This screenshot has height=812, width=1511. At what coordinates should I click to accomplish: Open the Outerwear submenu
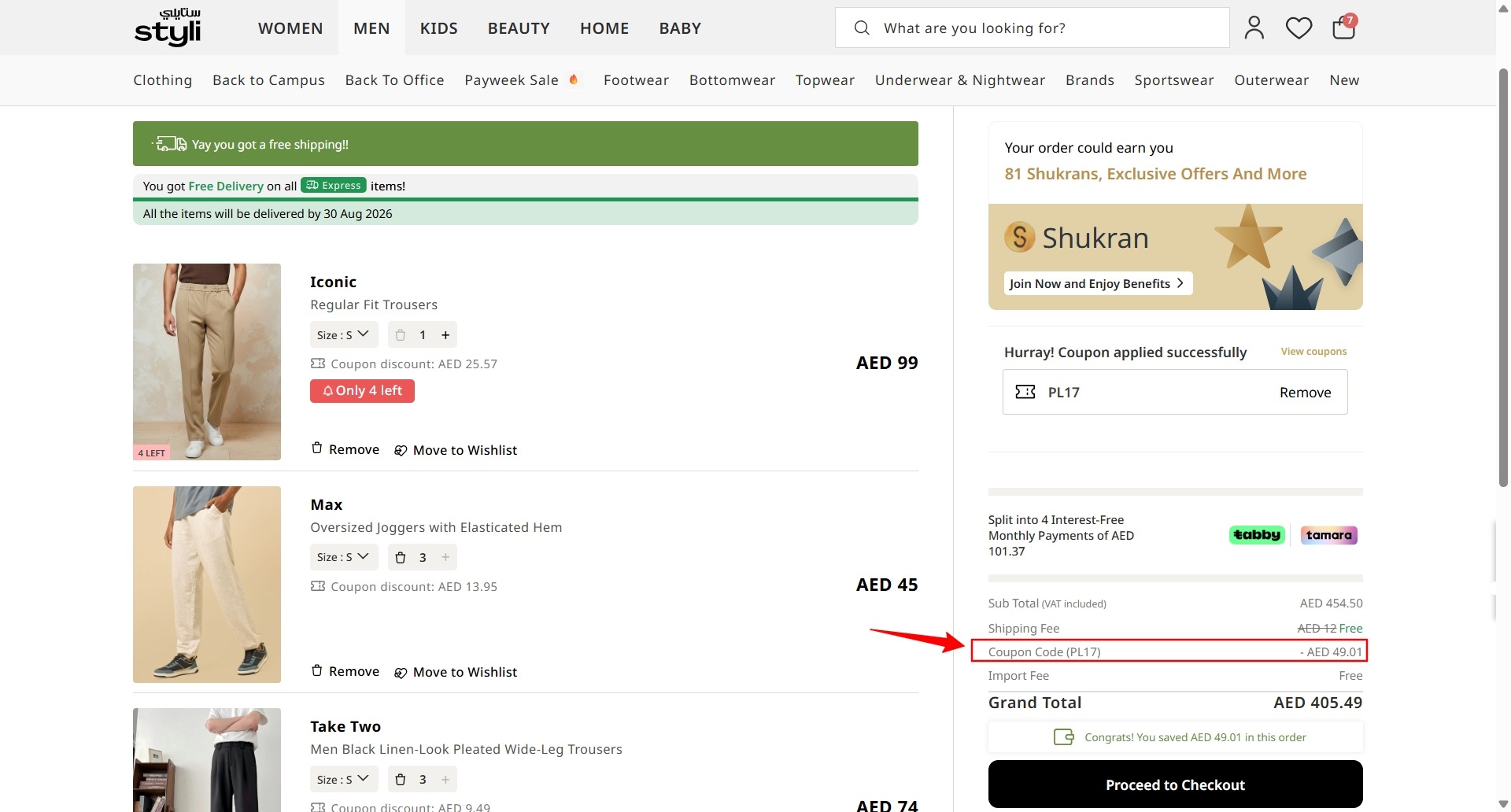click(1272, 80)
